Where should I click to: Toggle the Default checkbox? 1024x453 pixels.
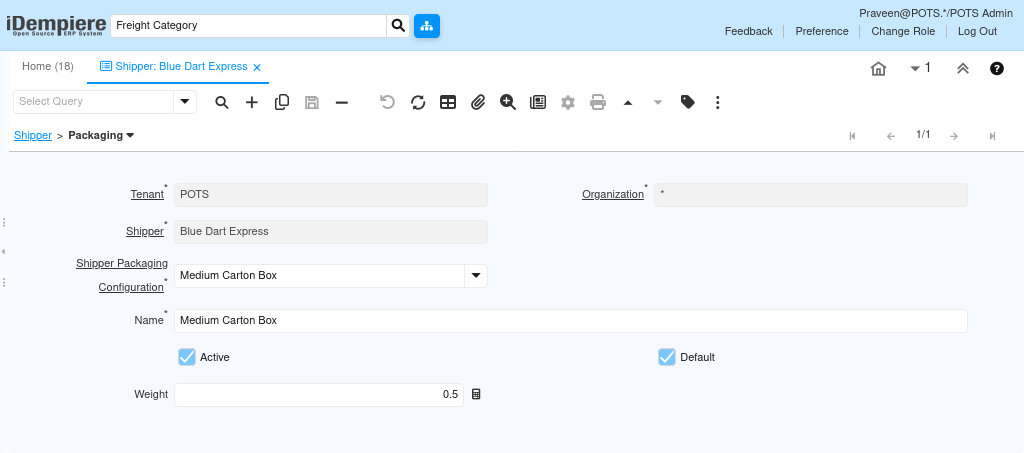667,357
